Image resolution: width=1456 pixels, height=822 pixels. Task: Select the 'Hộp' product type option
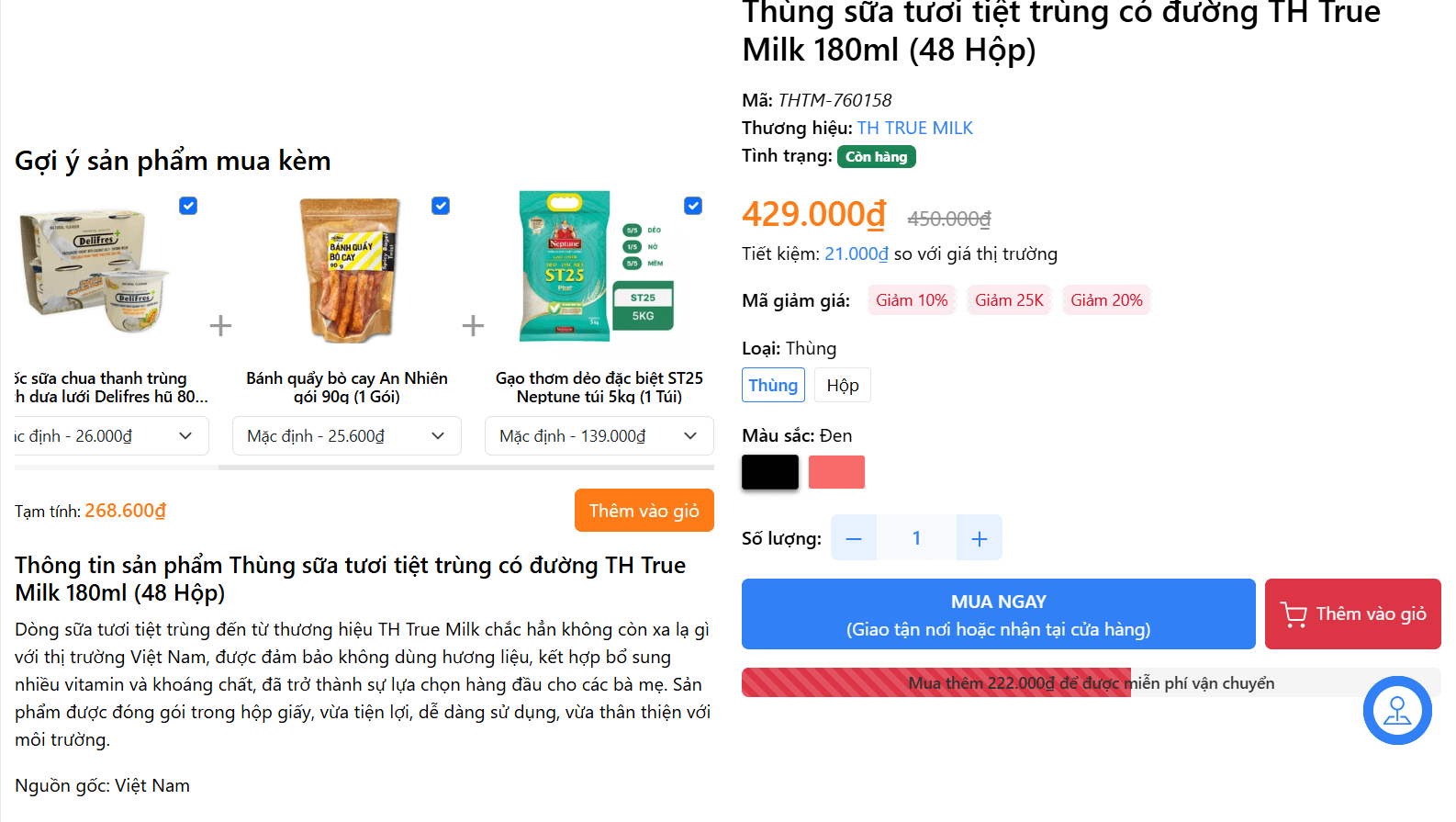(842, 385)
